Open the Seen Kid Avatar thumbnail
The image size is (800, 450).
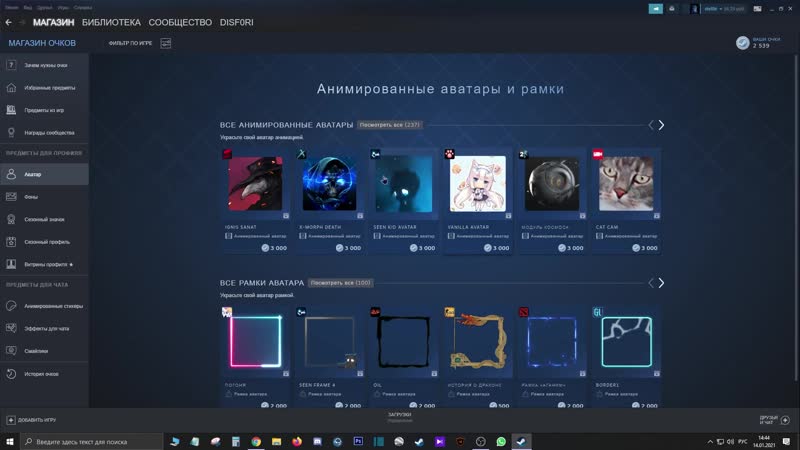click(404, 184)
